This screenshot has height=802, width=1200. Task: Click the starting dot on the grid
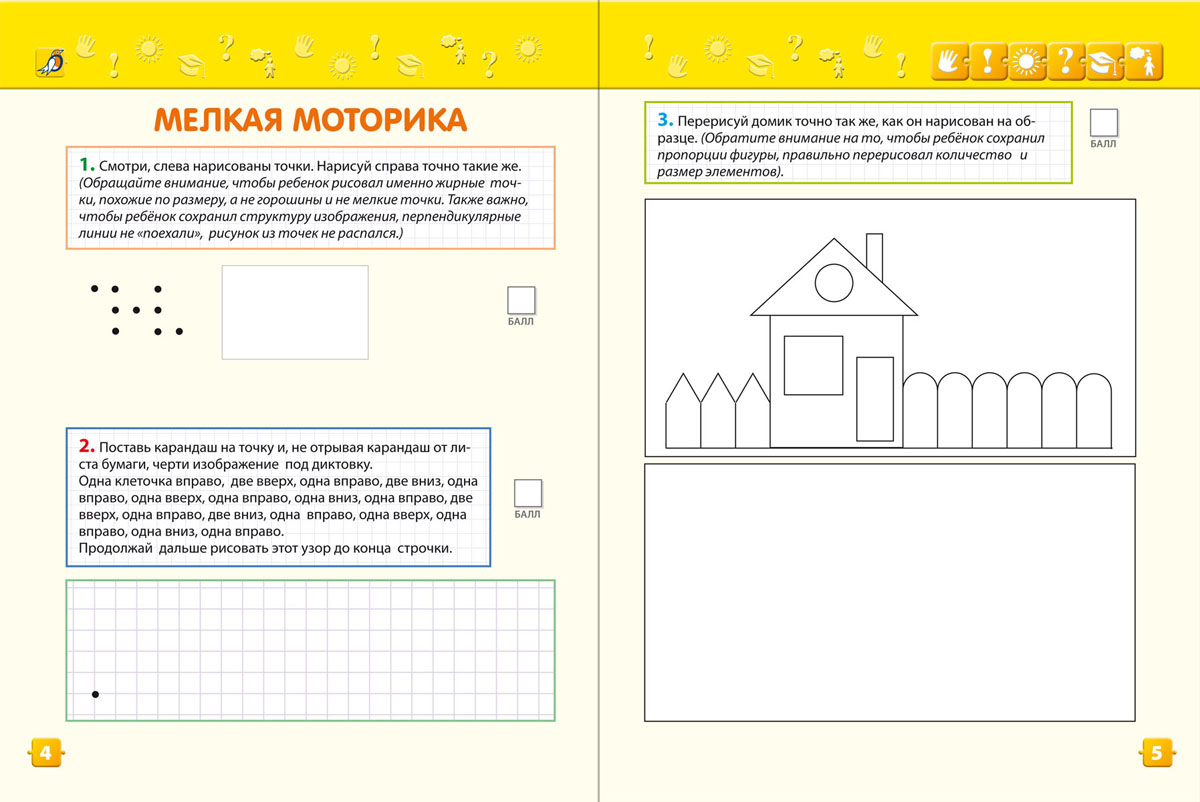point(95,694)
